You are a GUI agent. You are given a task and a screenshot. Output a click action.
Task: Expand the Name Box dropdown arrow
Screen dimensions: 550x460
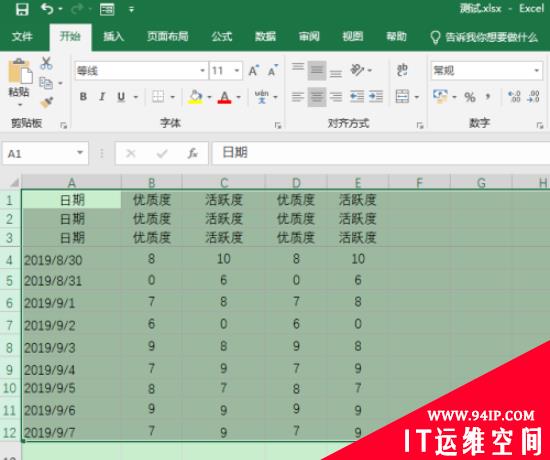tap(80, 153)
